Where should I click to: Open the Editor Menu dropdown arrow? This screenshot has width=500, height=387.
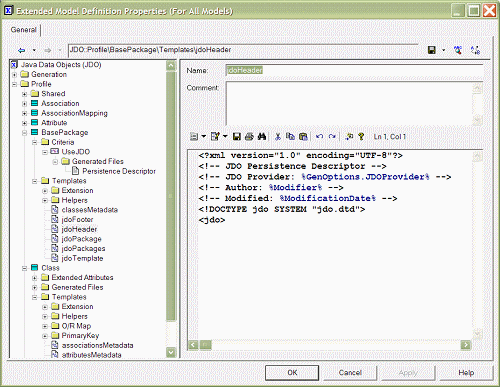[x=204, y=136]
